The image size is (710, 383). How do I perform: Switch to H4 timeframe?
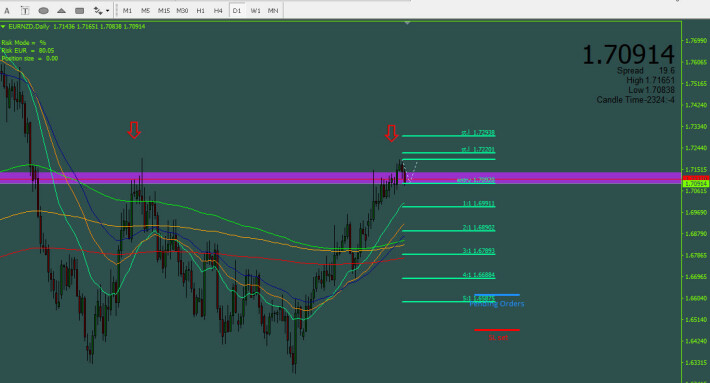tap(218, 10)
